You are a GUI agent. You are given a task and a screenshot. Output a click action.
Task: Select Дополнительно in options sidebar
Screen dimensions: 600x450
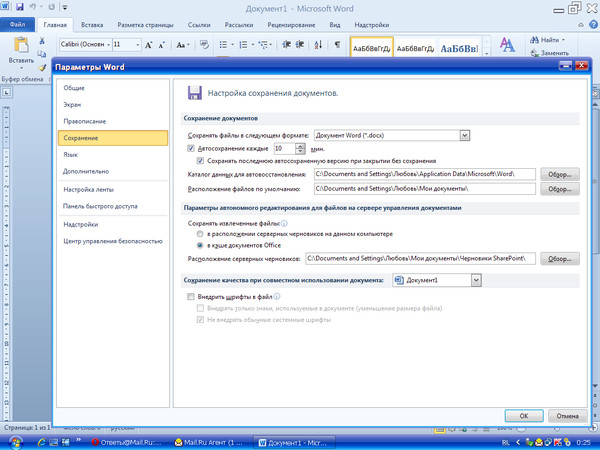(x=112, y=171)
